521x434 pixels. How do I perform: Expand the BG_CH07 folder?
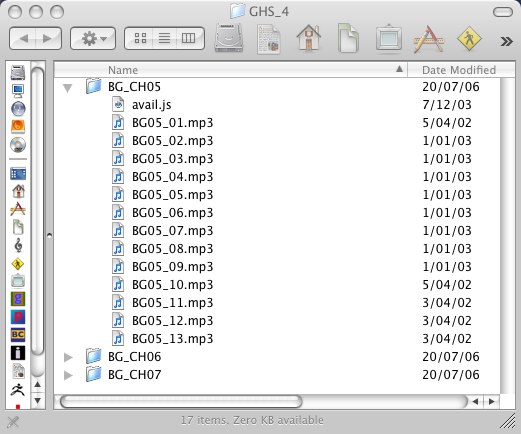68,375
